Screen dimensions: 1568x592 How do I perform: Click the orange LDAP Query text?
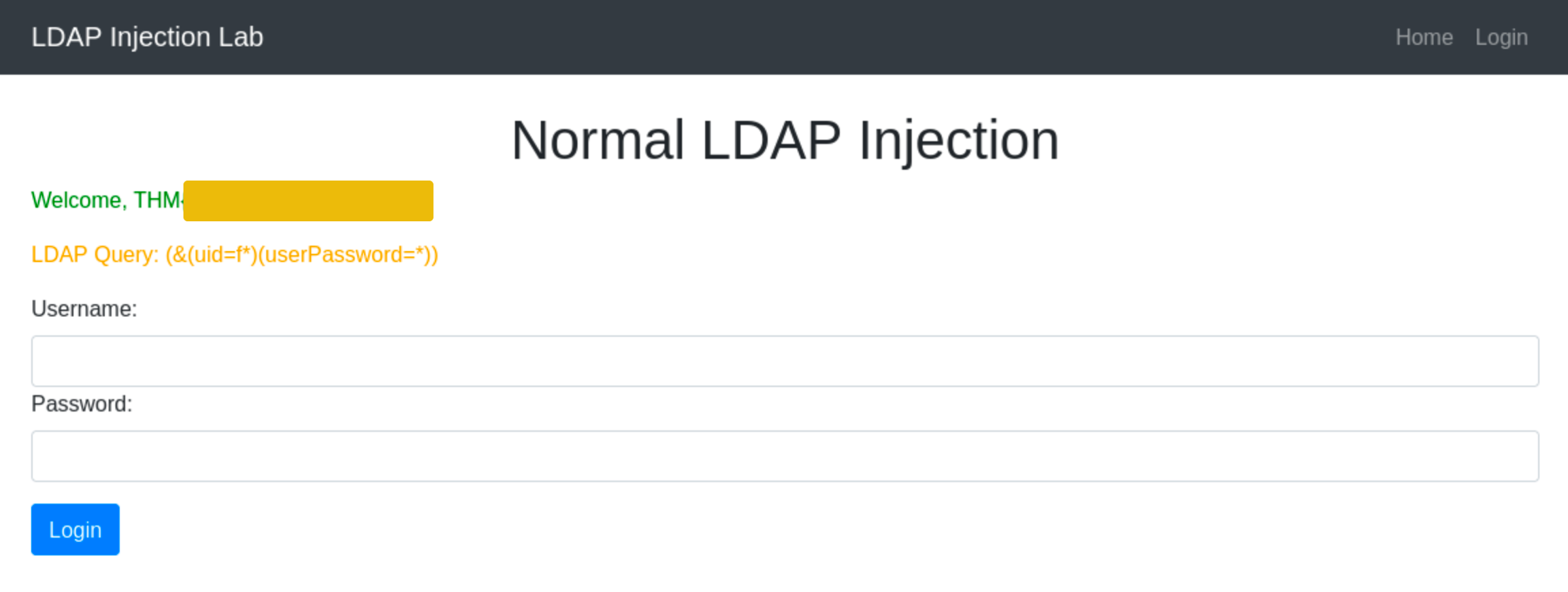click(235, 254)
